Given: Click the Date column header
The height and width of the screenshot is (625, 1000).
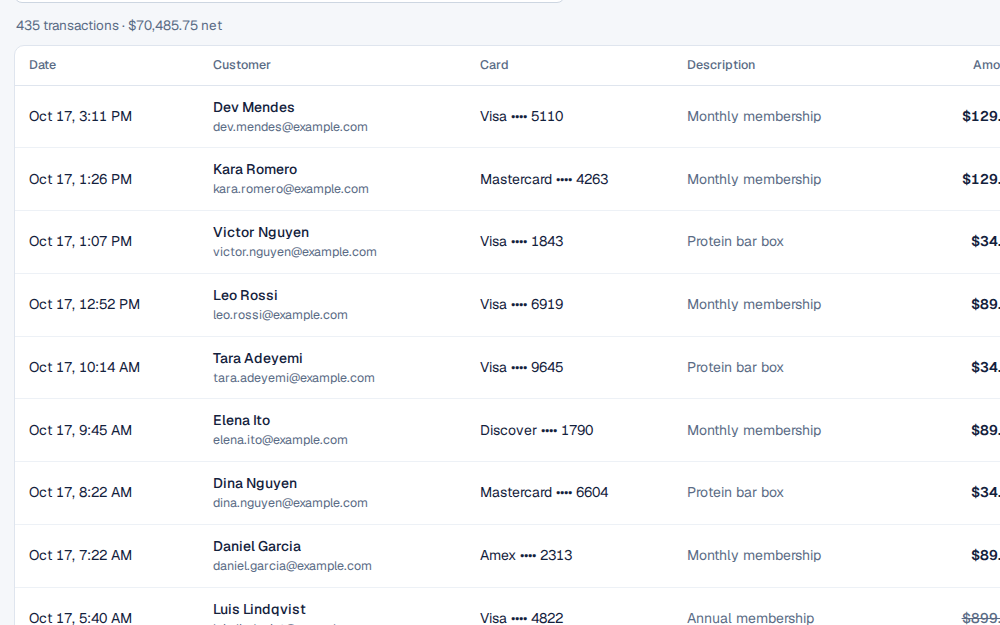Looking at the screenshot, I should [x=43, y=65].
